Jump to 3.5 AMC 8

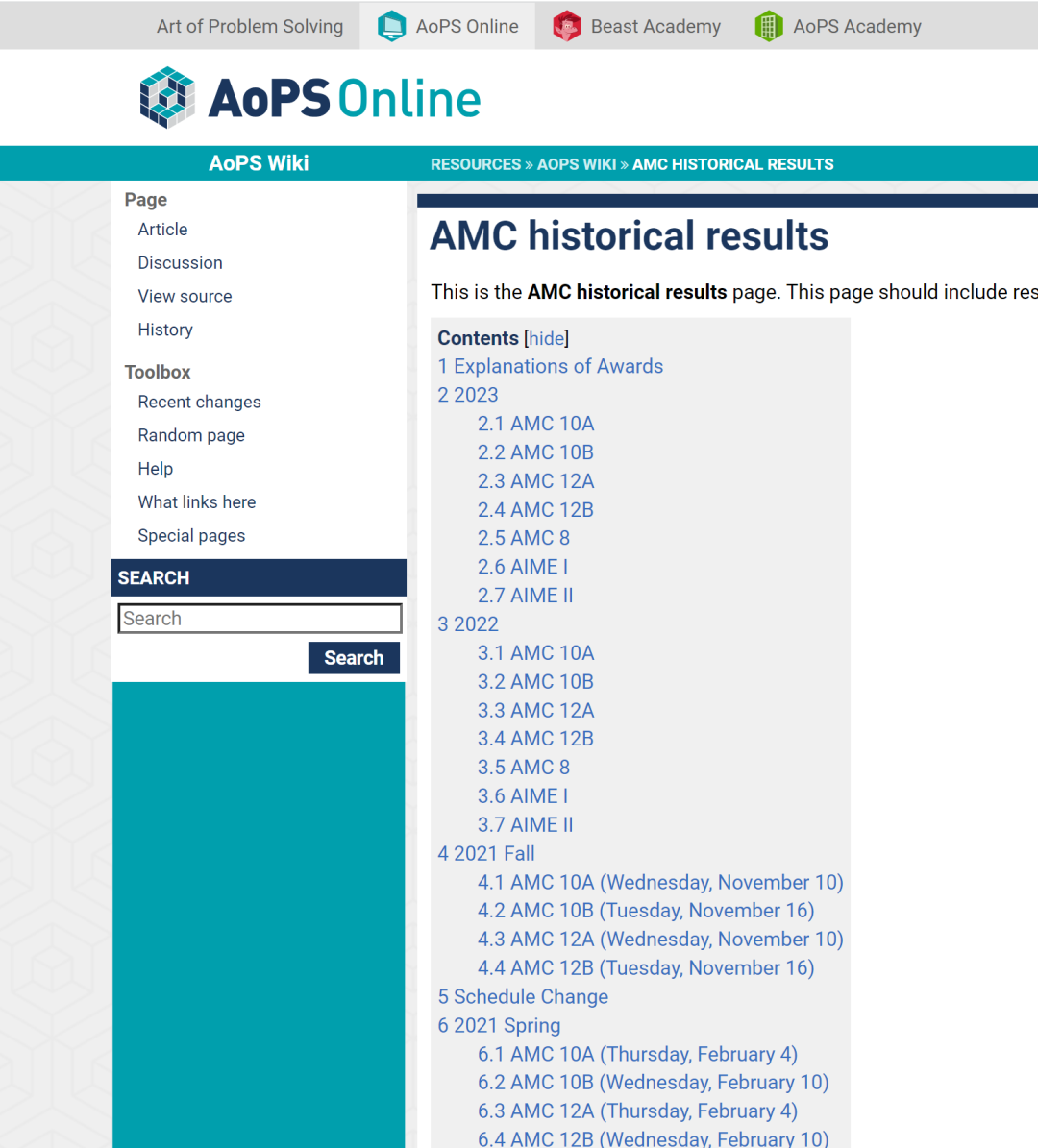tap(524, 768)
